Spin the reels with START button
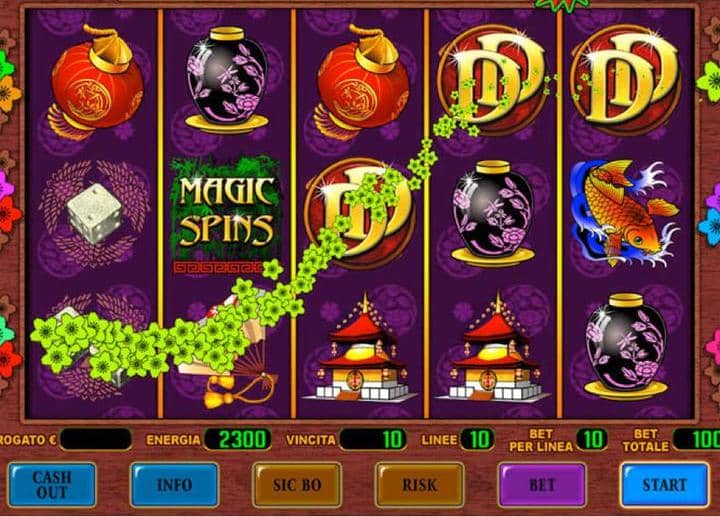Viewport: 720px width, 517px height. click(x=664, y=485)
